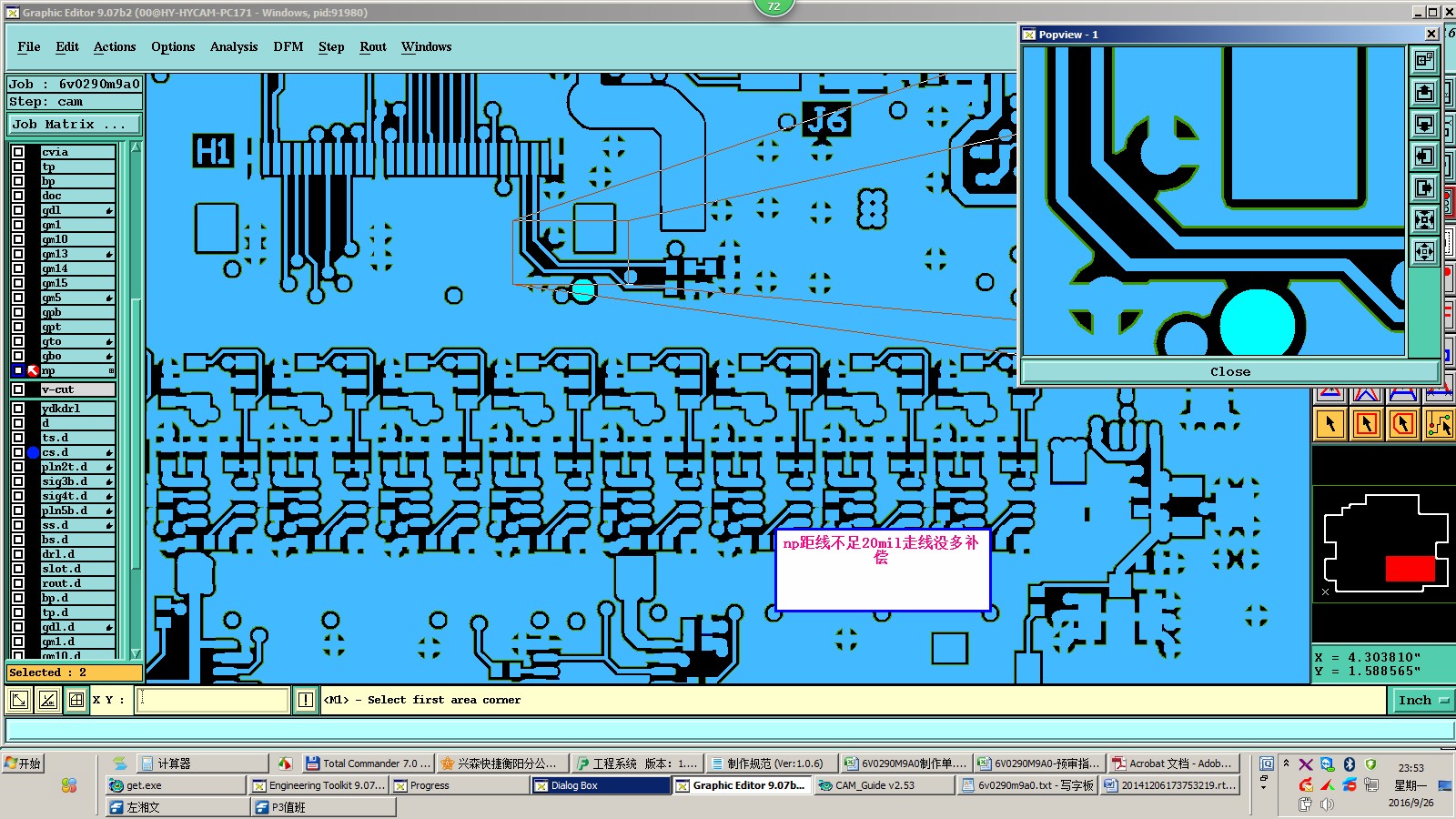
Task: Open the DFM menu
Action: [x=288, y=46]
